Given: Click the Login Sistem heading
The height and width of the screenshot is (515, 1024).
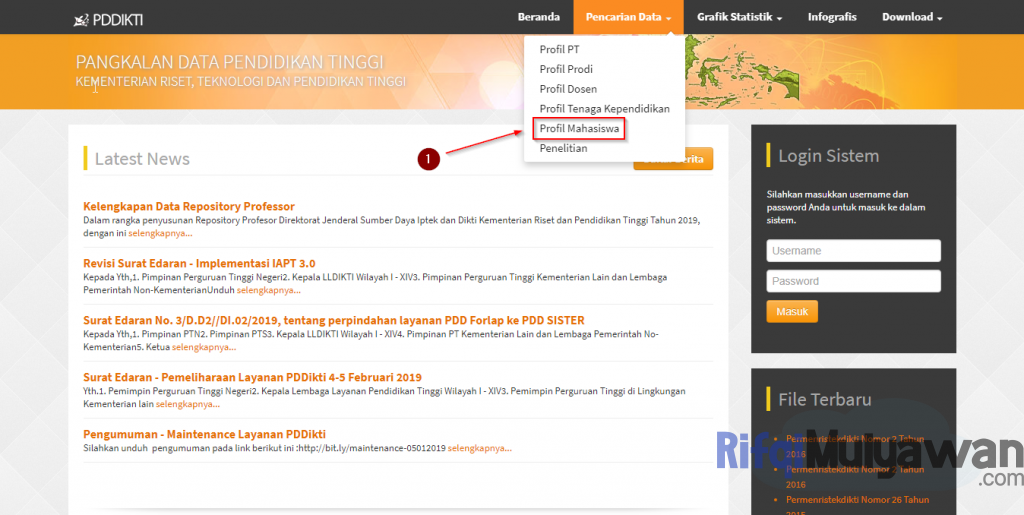Looking at the screenshot, I should (829, 155).
